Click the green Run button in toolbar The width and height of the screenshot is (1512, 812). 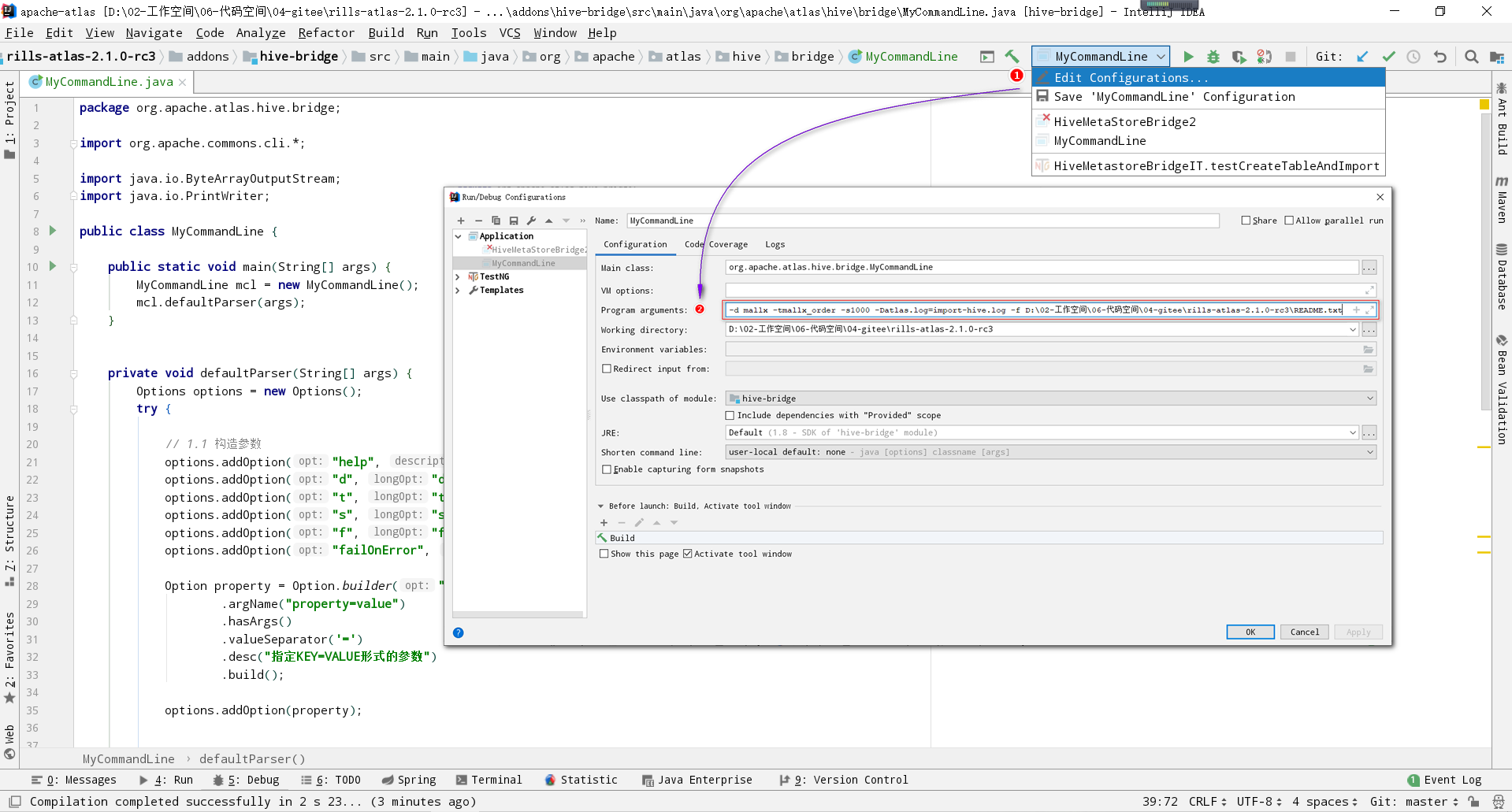pyautogui.click(x=1188, y=57)
